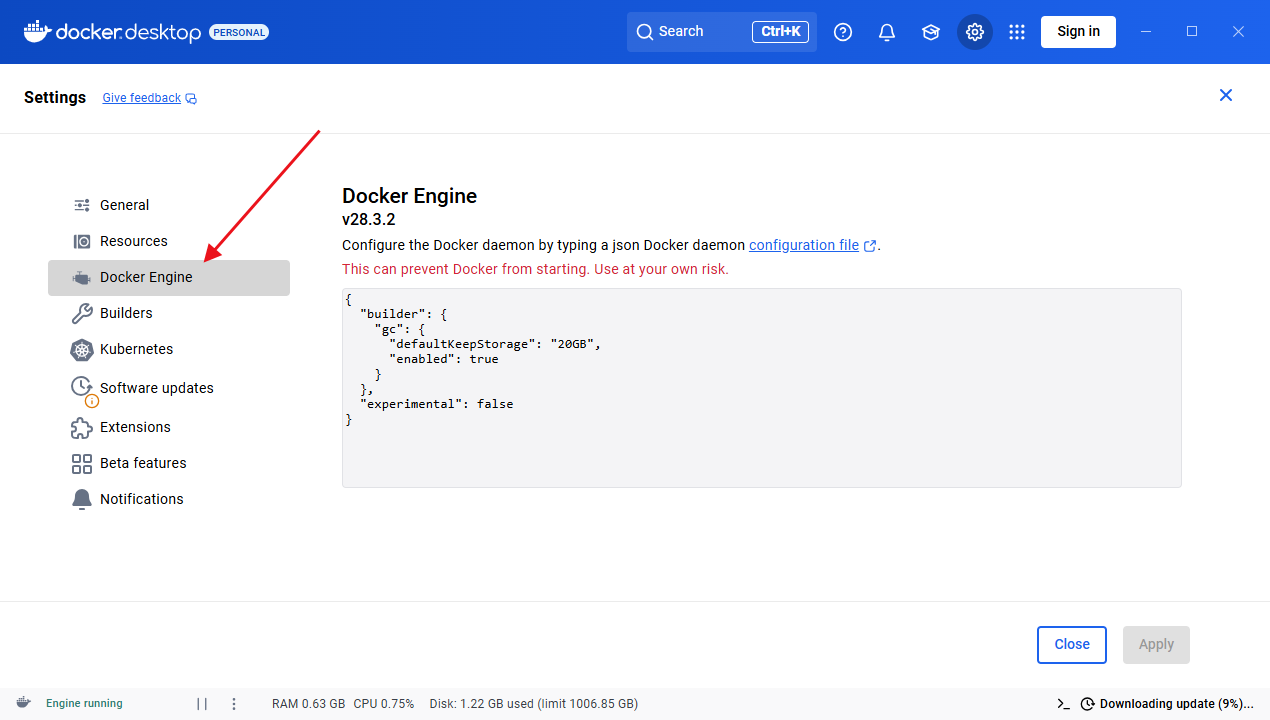Open notifications bell icon in header
1270x720 pixels.
coord(887,32)
